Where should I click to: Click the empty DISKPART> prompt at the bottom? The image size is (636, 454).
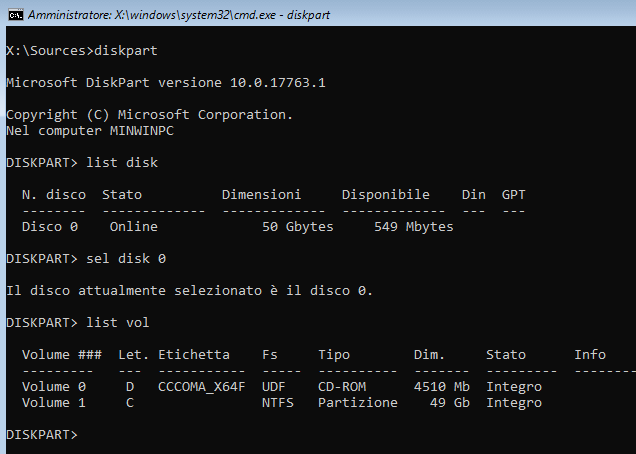pyautogui.click(x=41, y=435)
